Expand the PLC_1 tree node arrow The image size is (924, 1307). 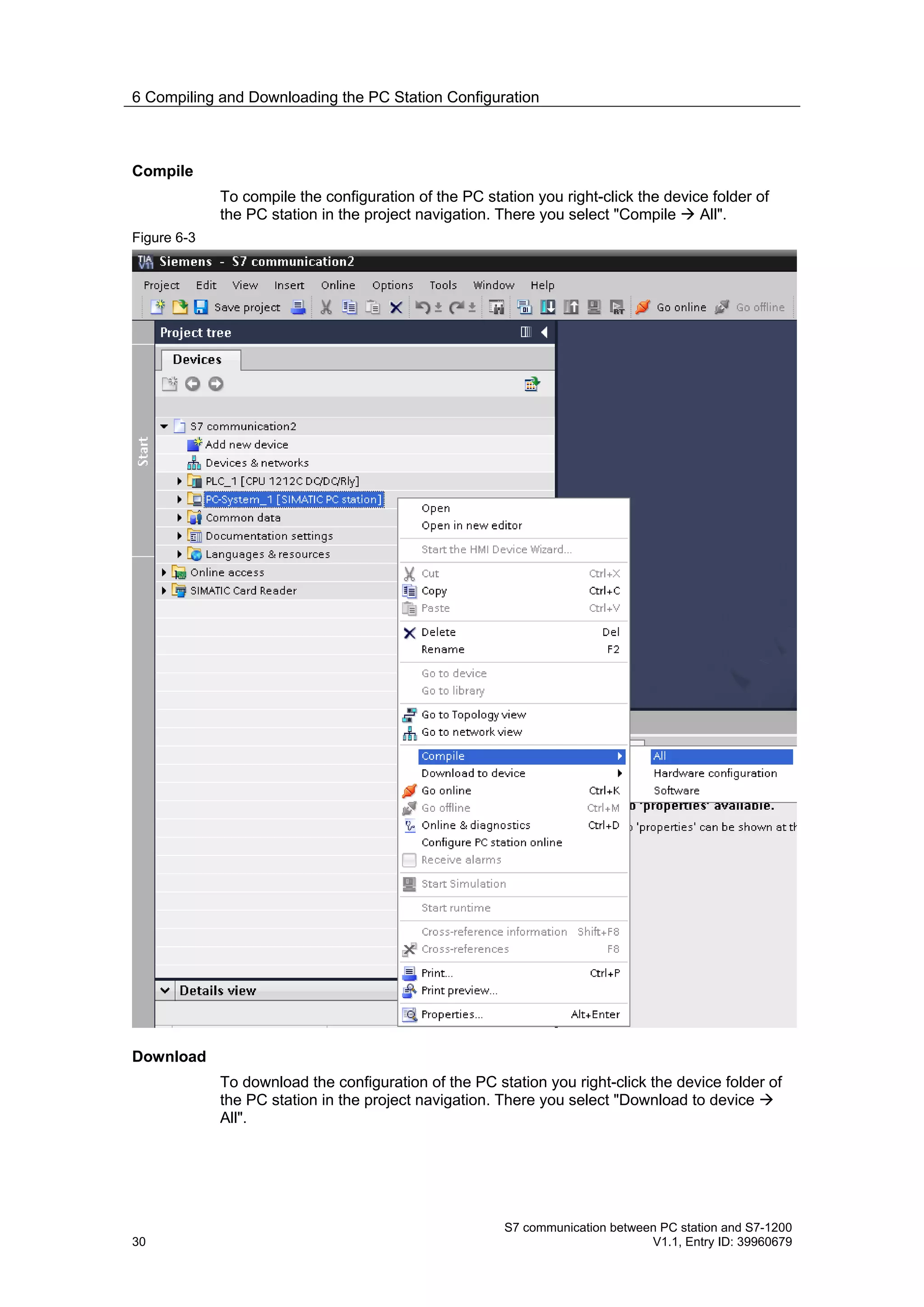click(x=179, y=481)
